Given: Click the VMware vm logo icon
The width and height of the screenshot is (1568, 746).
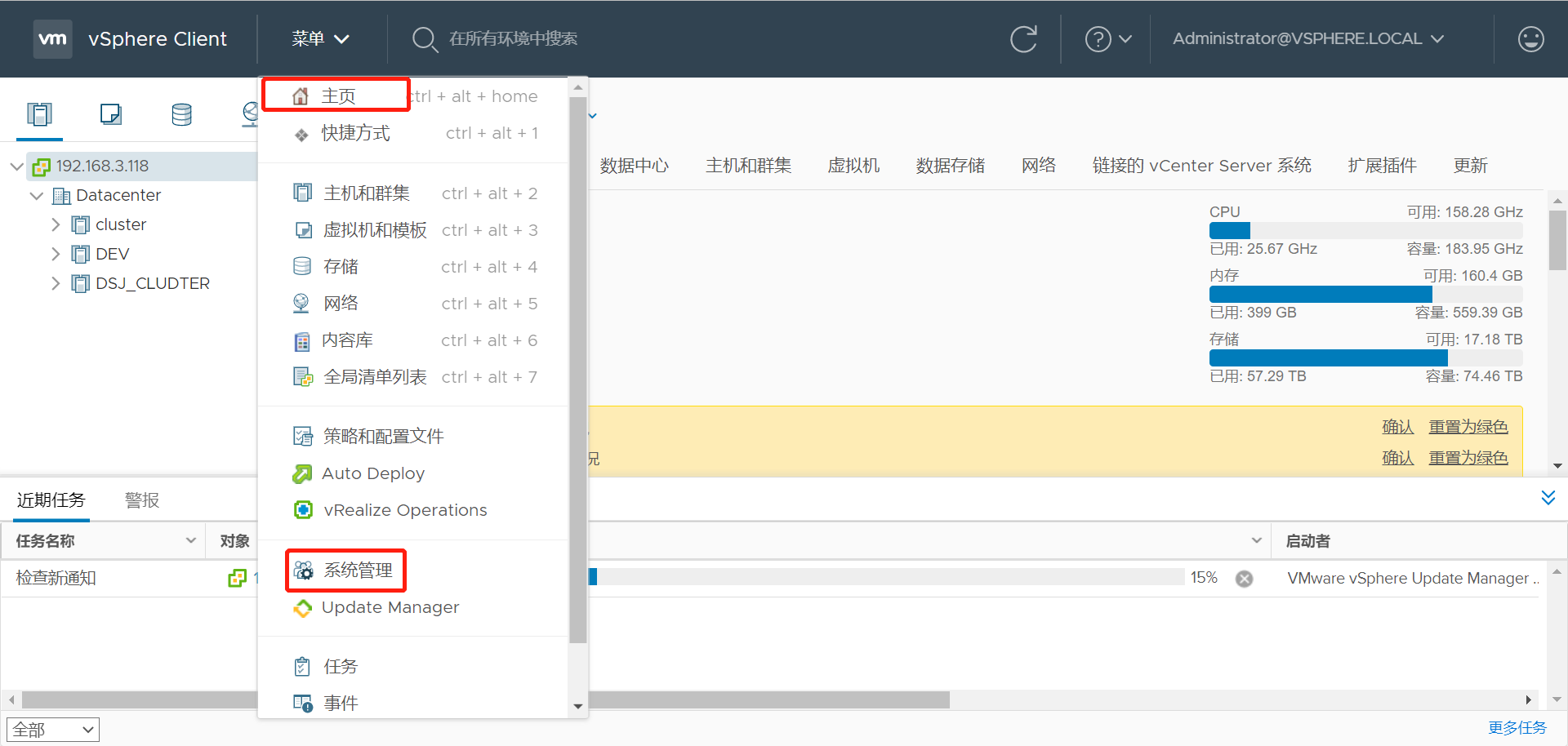Looking at the screenshot, I should coord(53,39).
